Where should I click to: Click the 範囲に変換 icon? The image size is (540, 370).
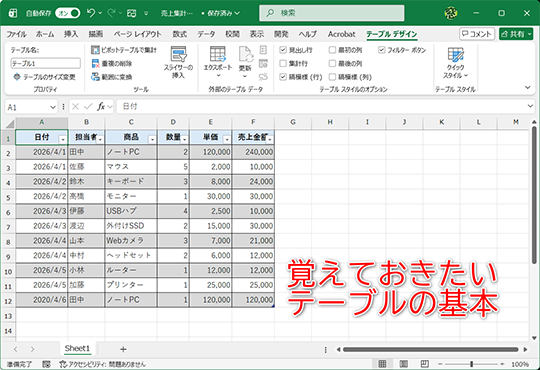tap(95, 77)
